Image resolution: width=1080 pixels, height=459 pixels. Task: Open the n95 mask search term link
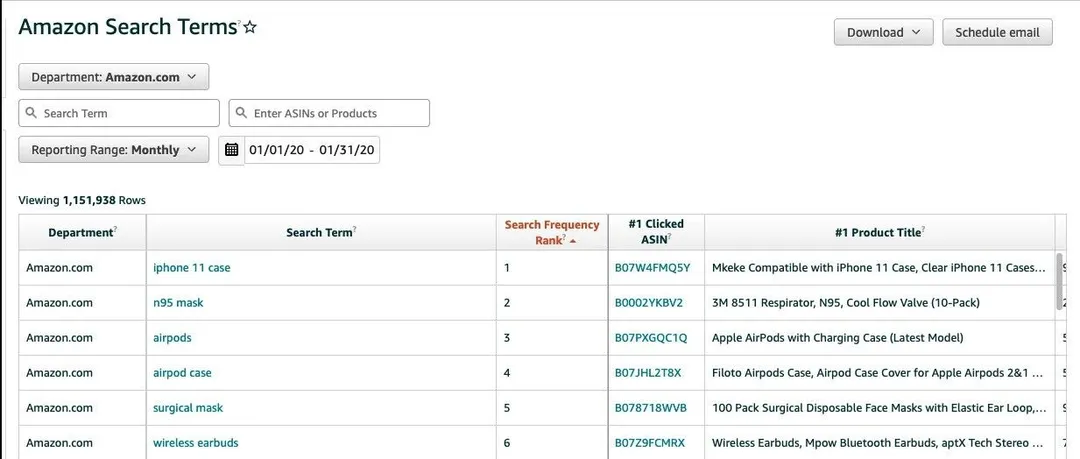(x=178, y=303)
